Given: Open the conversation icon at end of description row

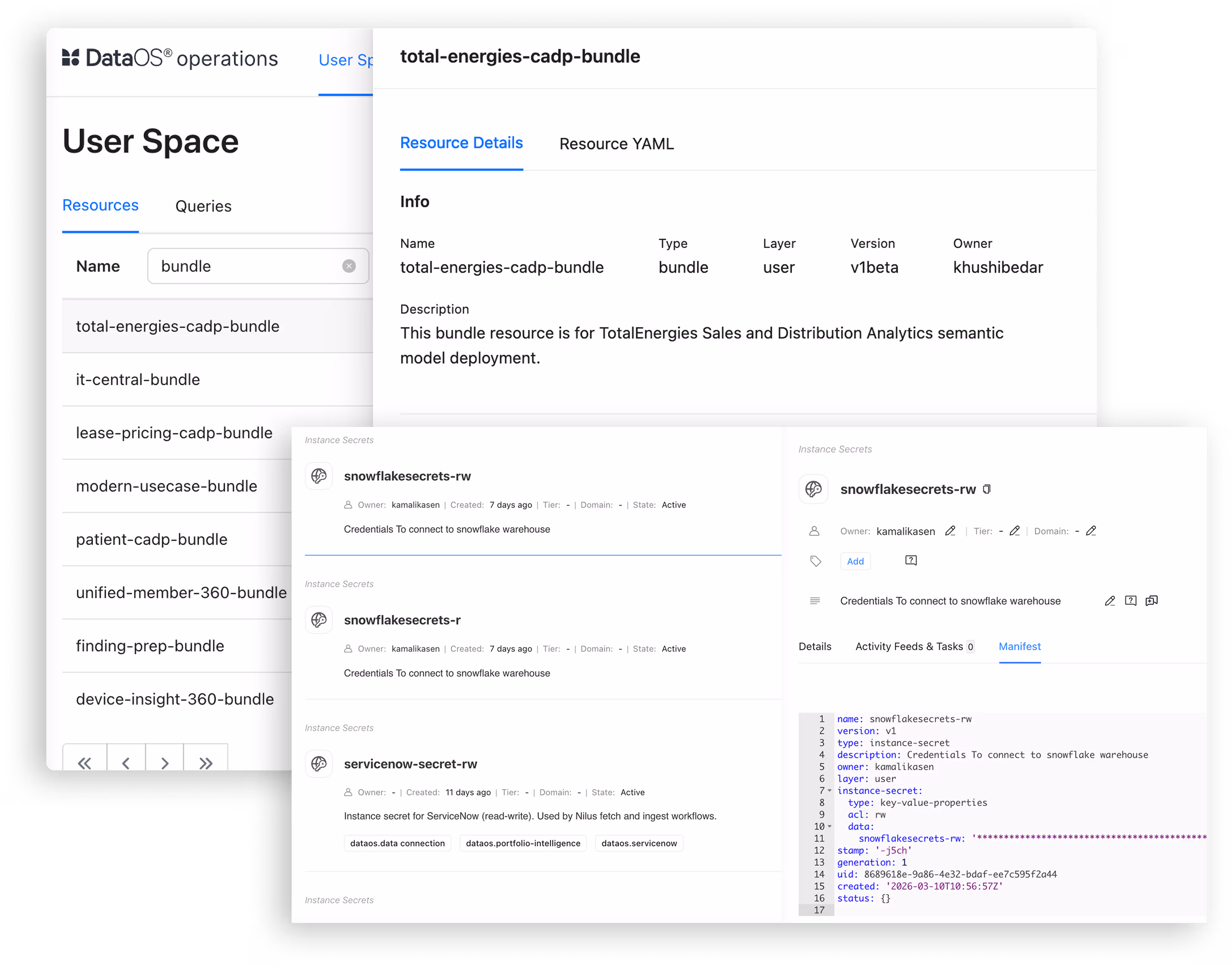Looking at the screenshot, I should [x=1151, y=601].
